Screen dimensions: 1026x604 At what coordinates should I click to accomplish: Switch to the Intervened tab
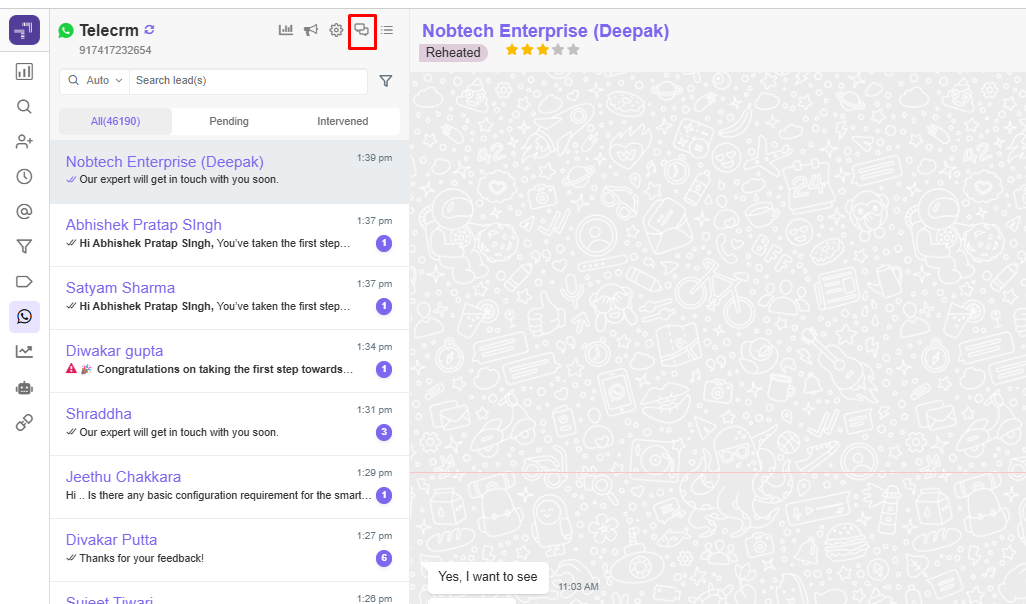pos(342,122)
